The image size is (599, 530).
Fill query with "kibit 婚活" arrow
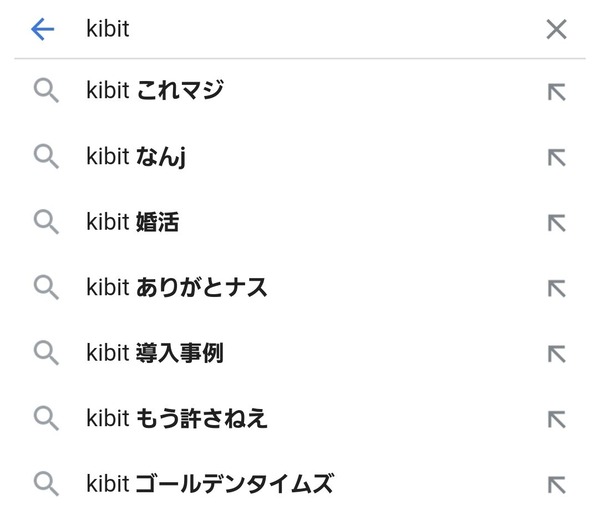[x=557, y=223]
